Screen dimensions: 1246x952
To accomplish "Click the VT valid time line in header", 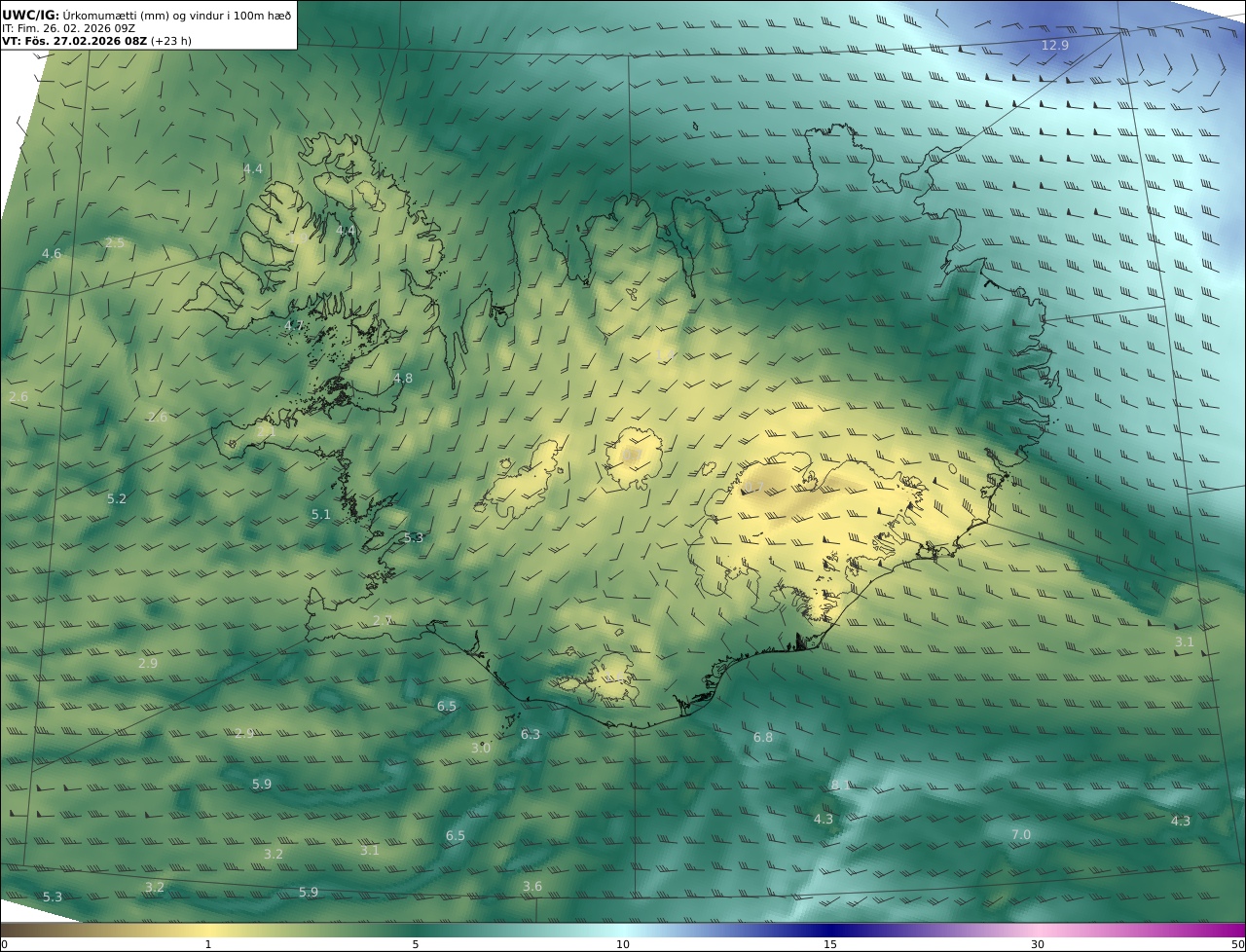I will point(97,41).
